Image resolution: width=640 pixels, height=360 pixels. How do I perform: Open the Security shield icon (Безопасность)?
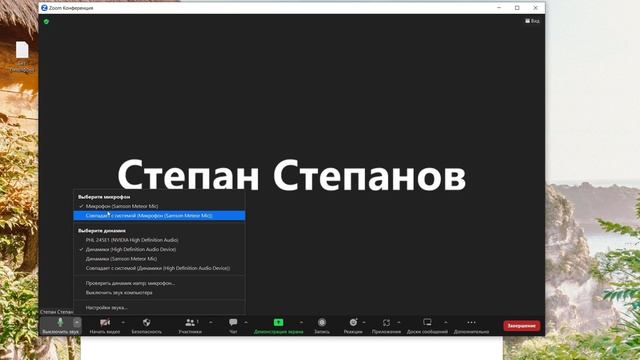tap(147, 322)
